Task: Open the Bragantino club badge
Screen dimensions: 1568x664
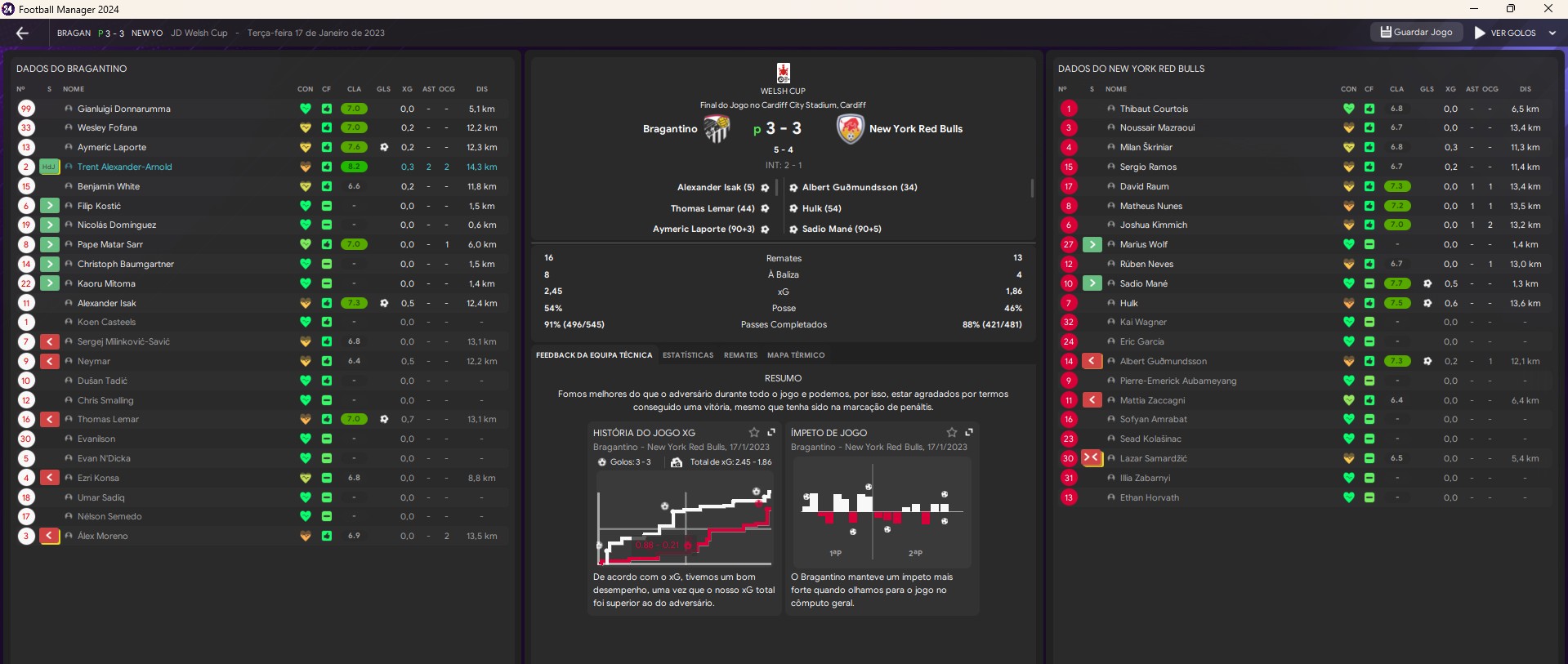Action: point(717,128)
